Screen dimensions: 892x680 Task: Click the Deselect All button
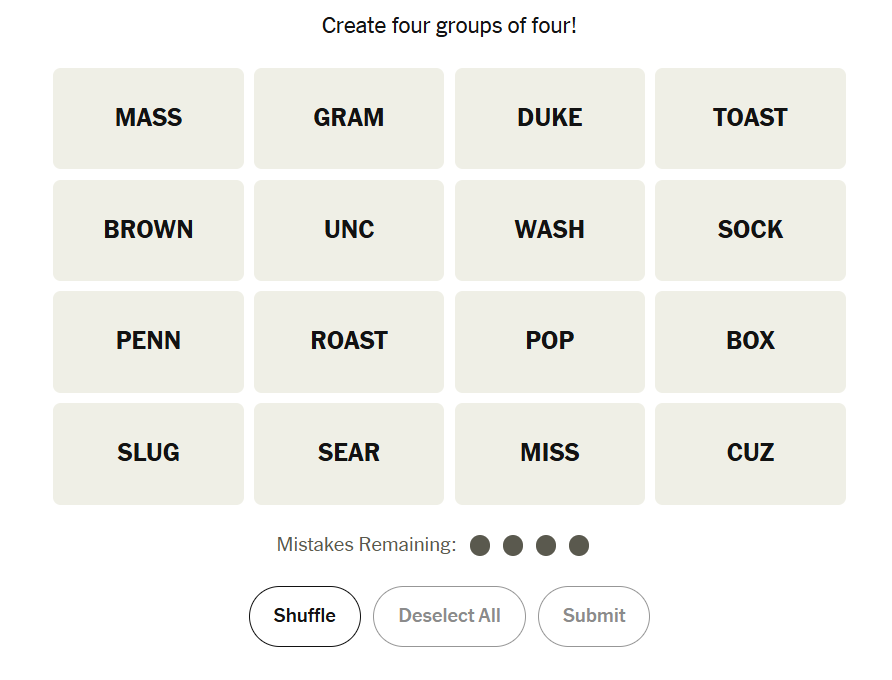point(449,616)
